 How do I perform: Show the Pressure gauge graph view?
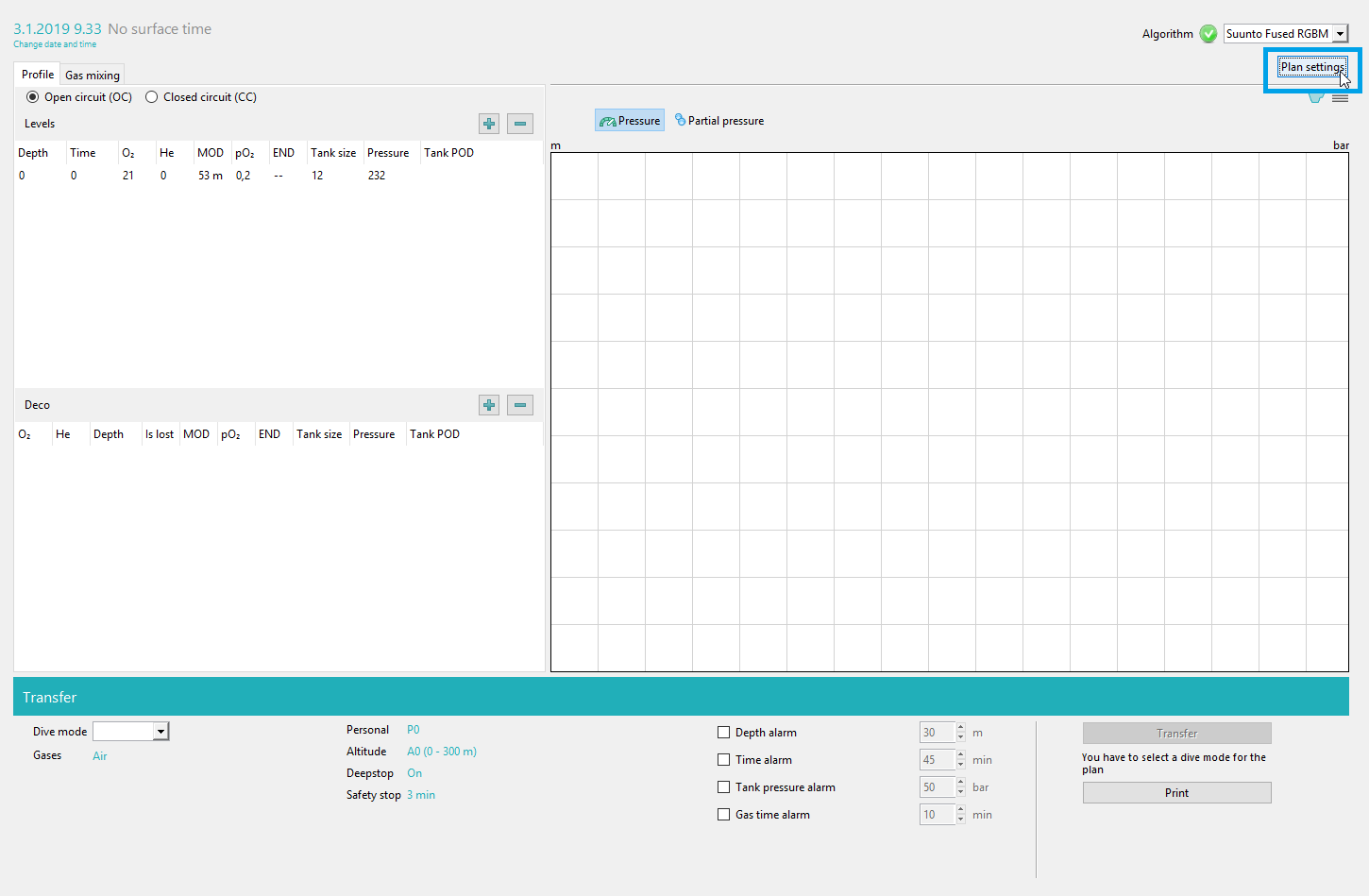coord(630,121)
